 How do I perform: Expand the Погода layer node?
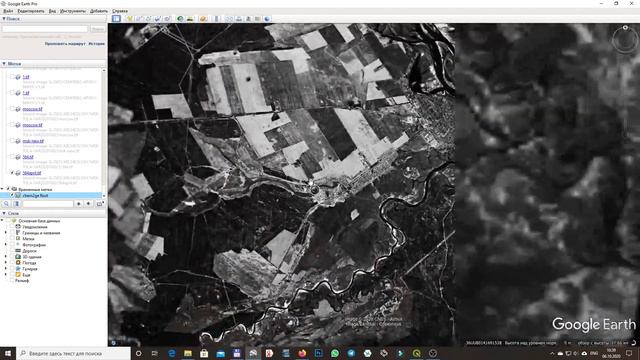[6, 262]
